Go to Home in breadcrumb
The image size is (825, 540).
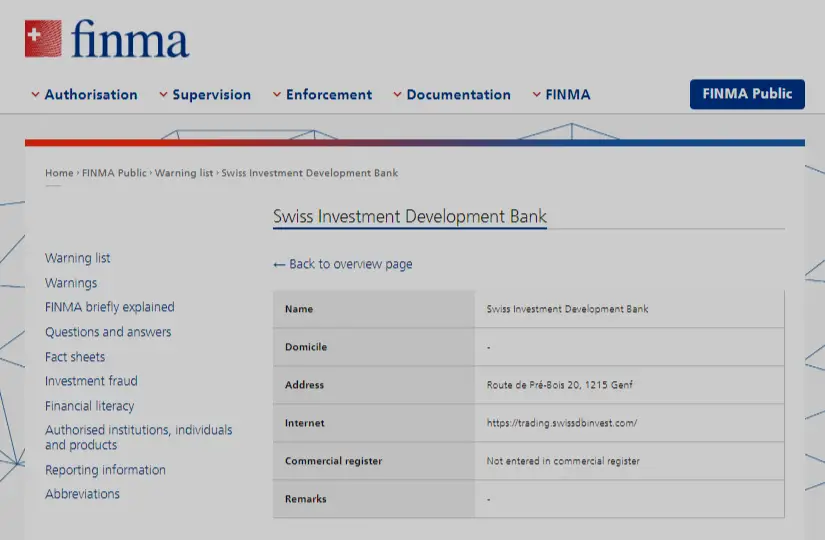(x=59, y=173)
